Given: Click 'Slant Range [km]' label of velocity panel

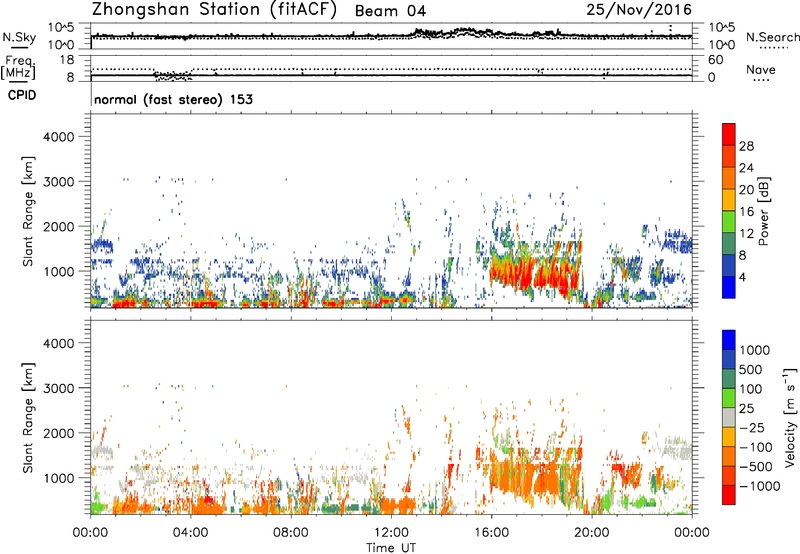Looking at the screenshot, I should point(28,418).
